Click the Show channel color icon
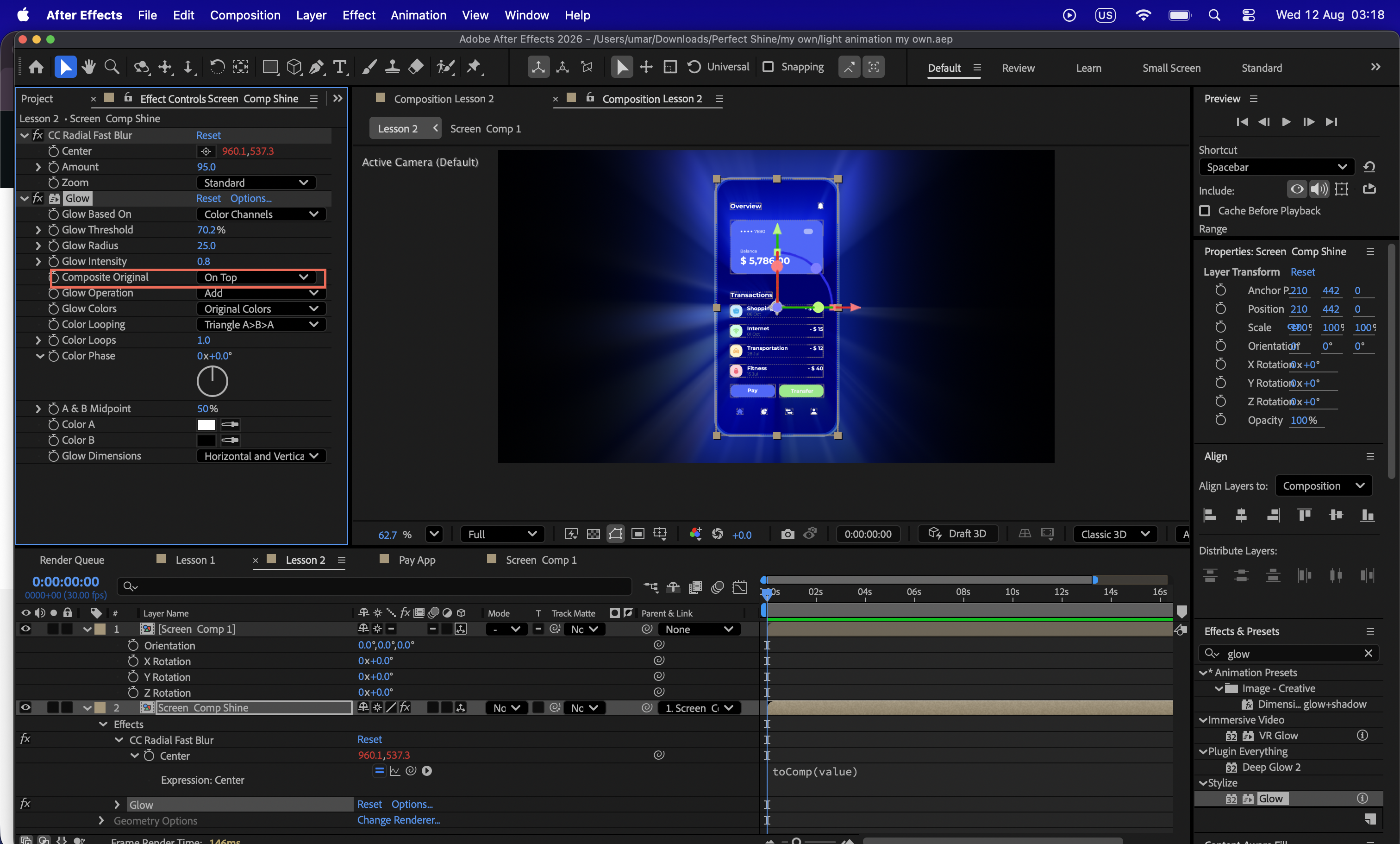 click(695, 534)
